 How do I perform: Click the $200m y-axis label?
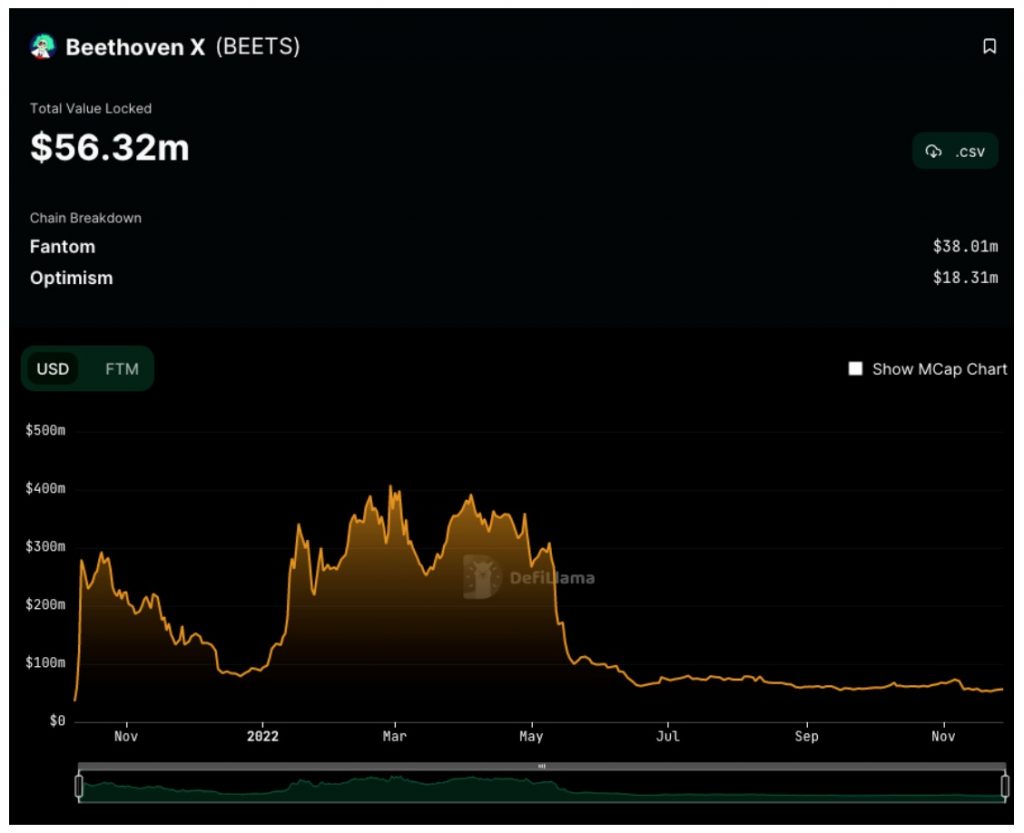(x=45, y=605)
